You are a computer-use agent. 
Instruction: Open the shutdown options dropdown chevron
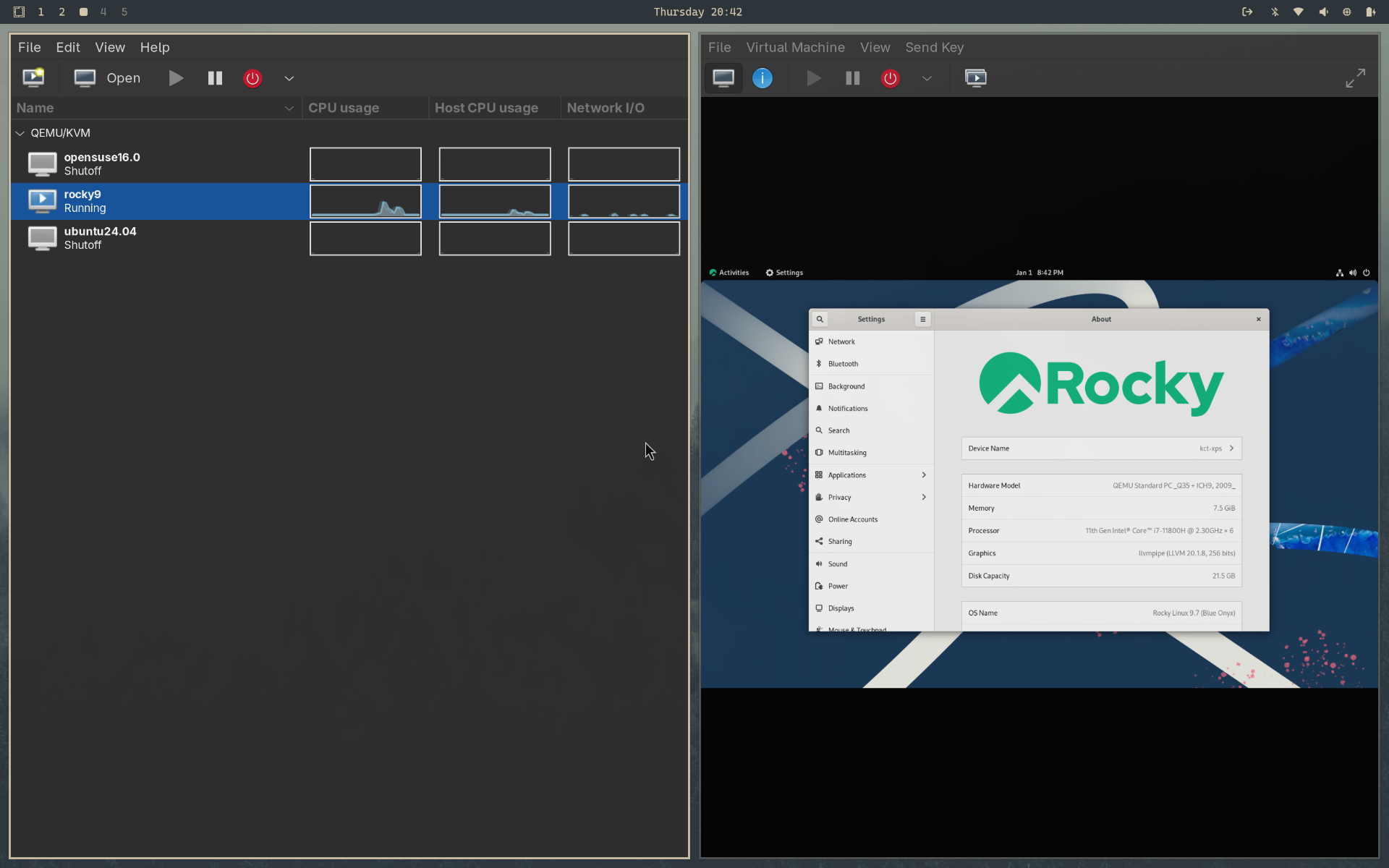(289, 78)
